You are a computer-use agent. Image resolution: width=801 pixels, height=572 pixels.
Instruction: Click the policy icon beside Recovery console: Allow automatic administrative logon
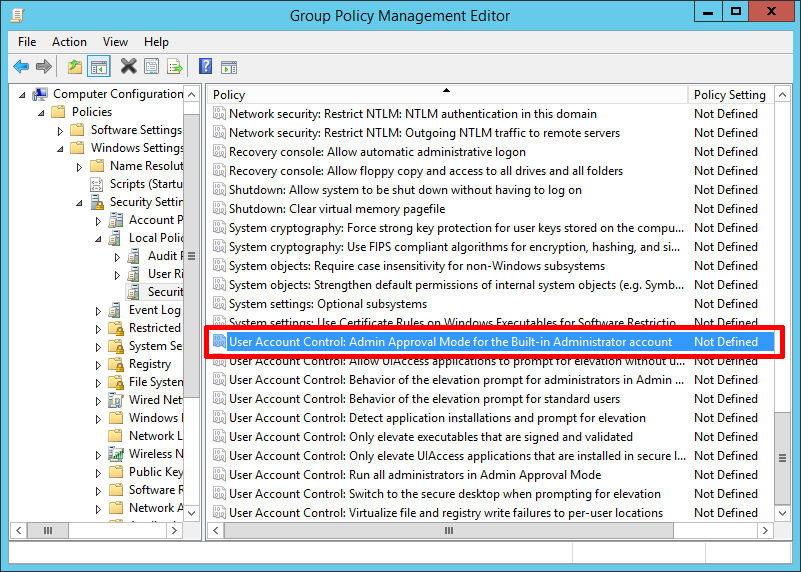[x=219, y=152]
